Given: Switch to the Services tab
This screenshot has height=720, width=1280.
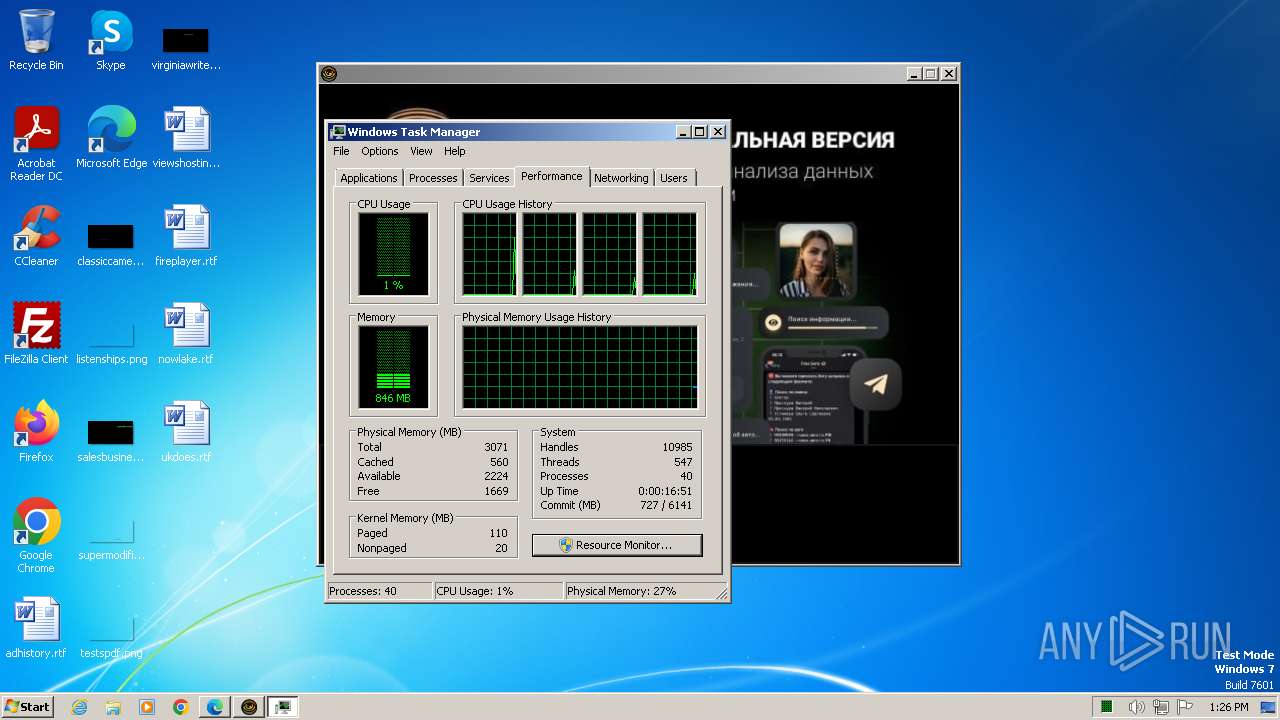Looking at the screenshot, I should tap(489, 178).
